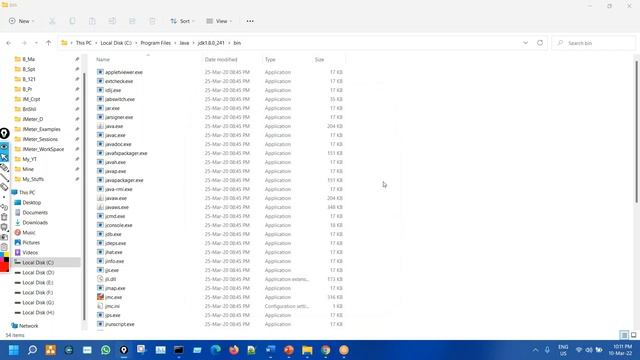Open Microsoft Edge from the taskbar

(216, 350)
